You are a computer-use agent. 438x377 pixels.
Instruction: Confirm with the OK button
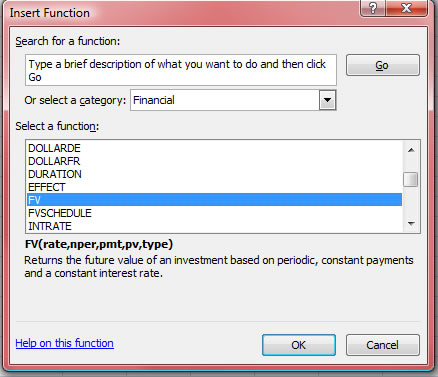coord(298,345)
